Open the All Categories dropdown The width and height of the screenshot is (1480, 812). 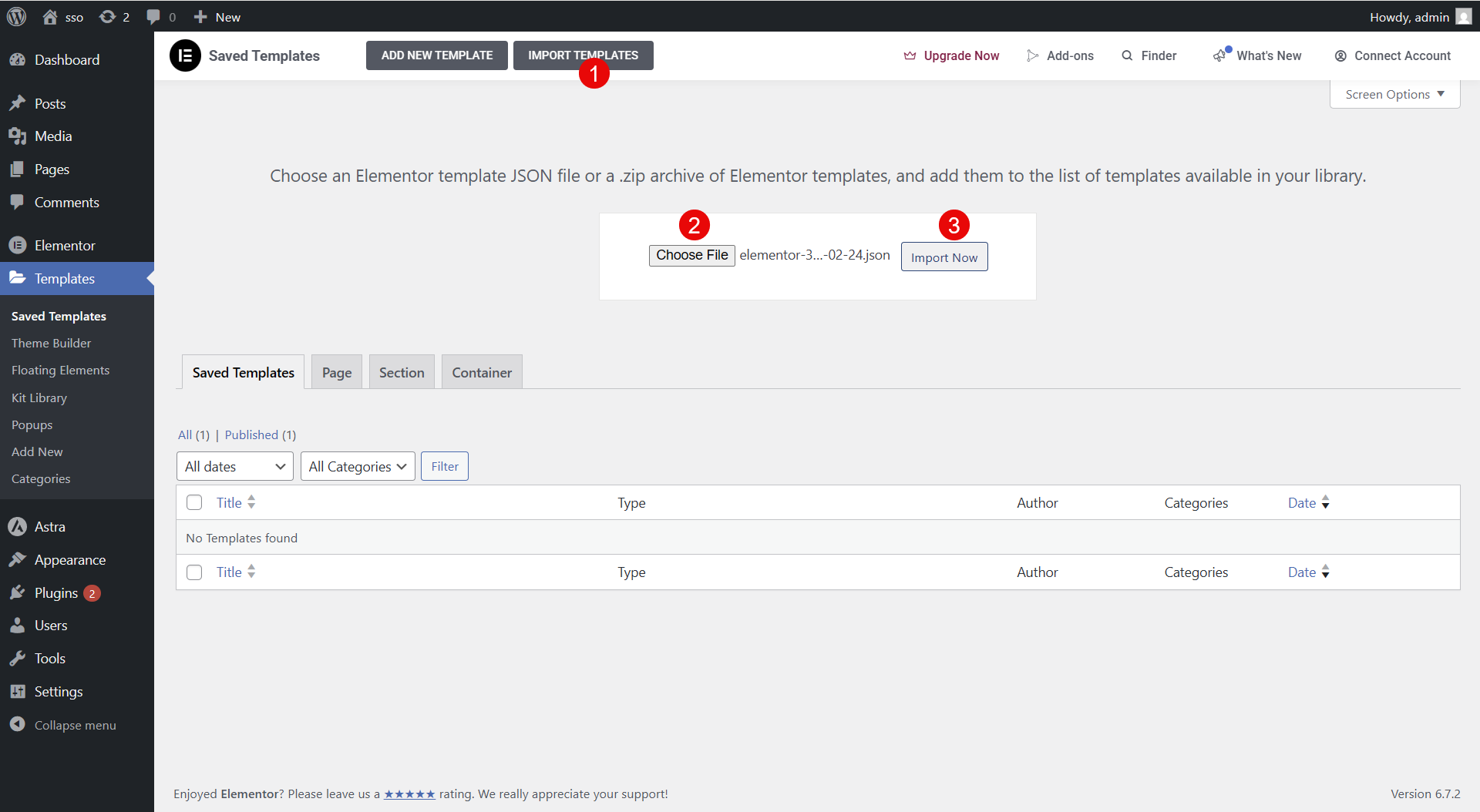[x=358, y=466]
